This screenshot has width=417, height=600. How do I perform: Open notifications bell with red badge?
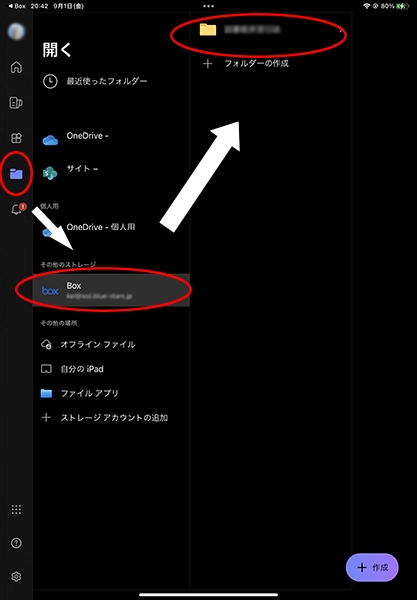coord(17,209)
